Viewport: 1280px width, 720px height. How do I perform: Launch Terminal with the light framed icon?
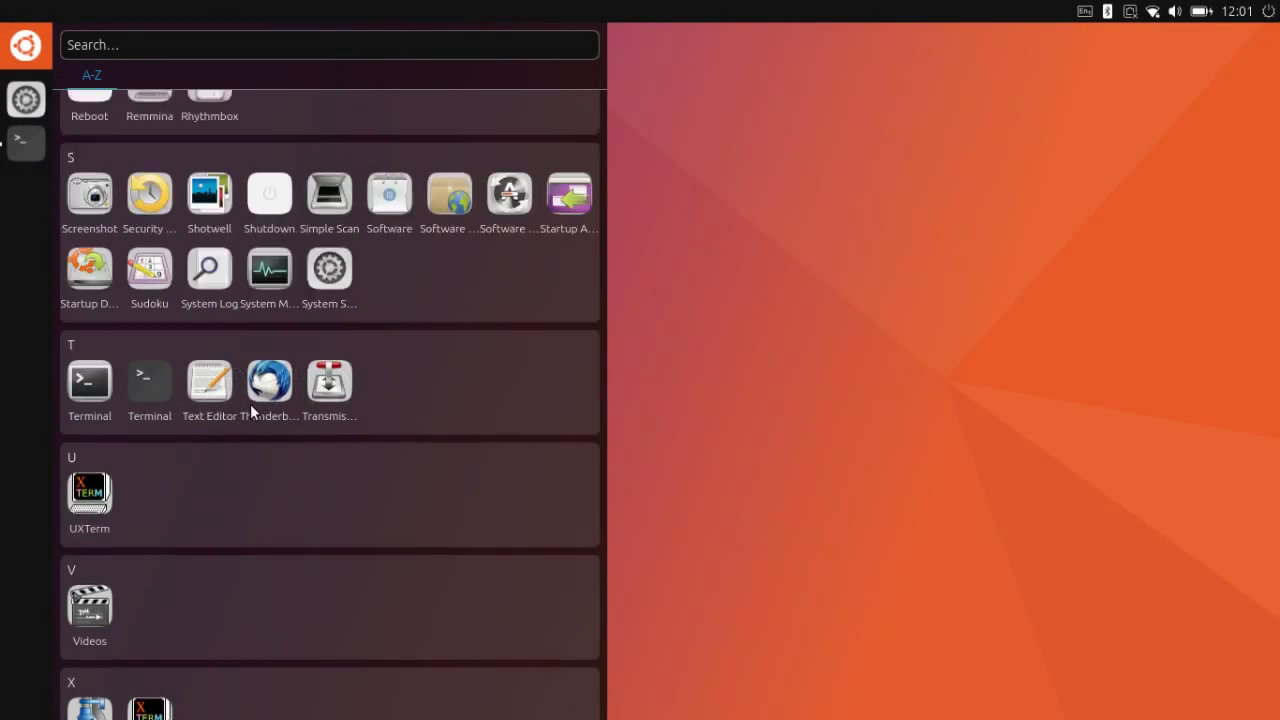(x=89, y=381)
